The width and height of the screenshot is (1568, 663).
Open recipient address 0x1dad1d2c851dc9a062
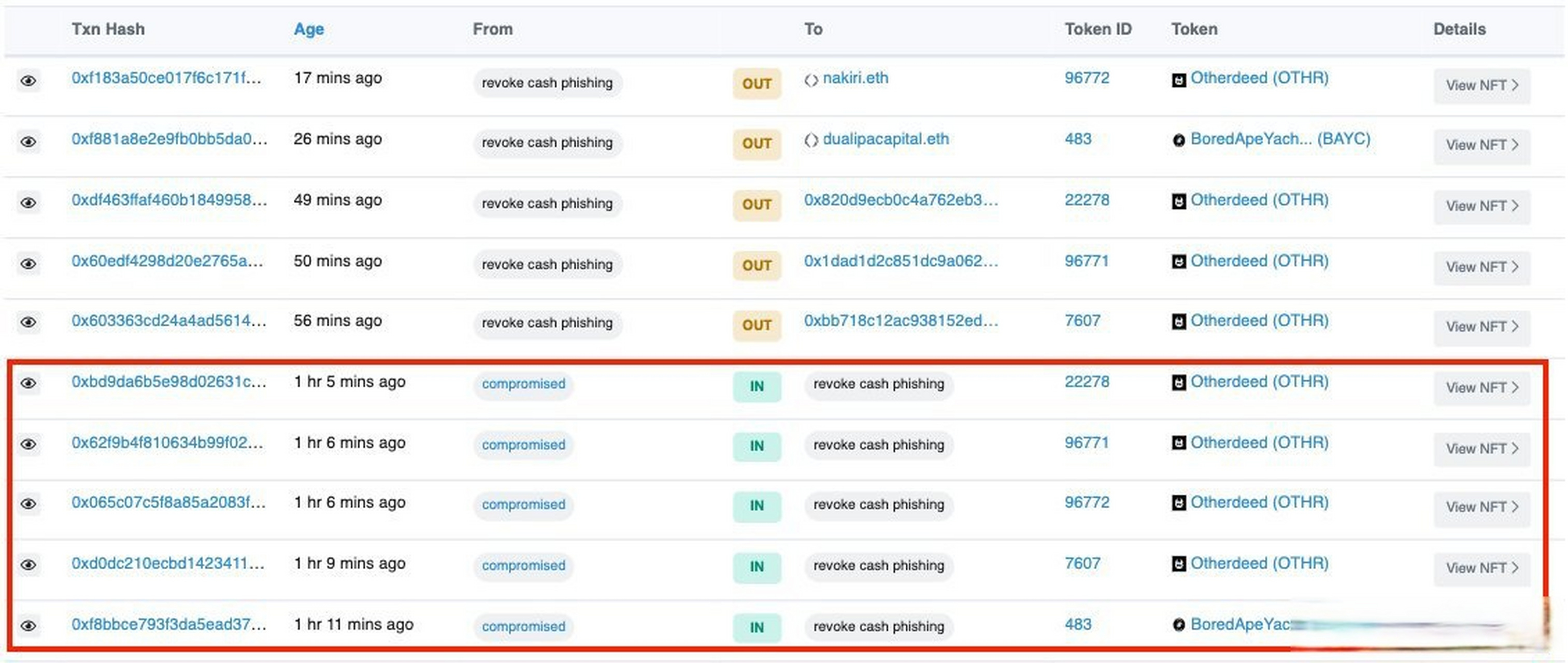tap(901, 261)
